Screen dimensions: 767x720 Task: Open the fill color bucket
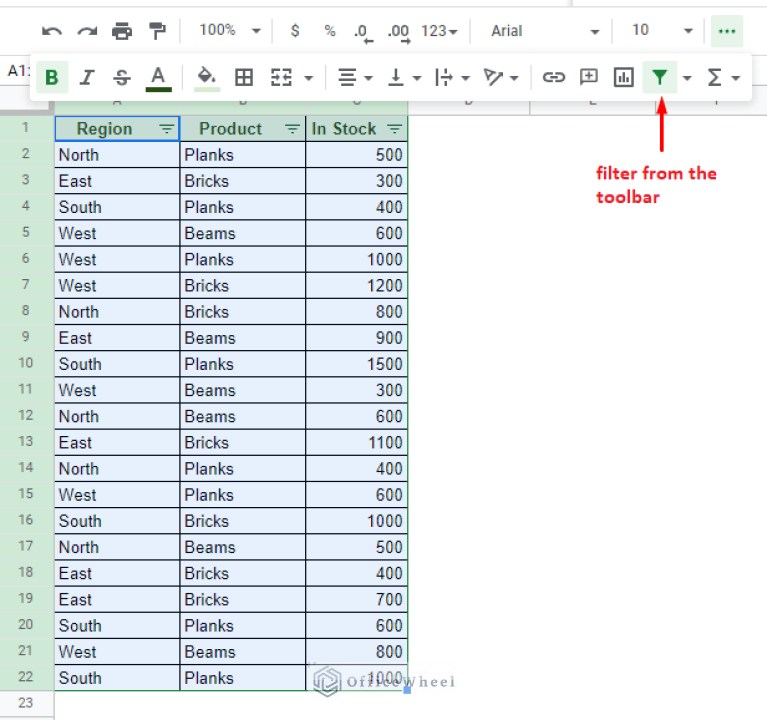206,77
